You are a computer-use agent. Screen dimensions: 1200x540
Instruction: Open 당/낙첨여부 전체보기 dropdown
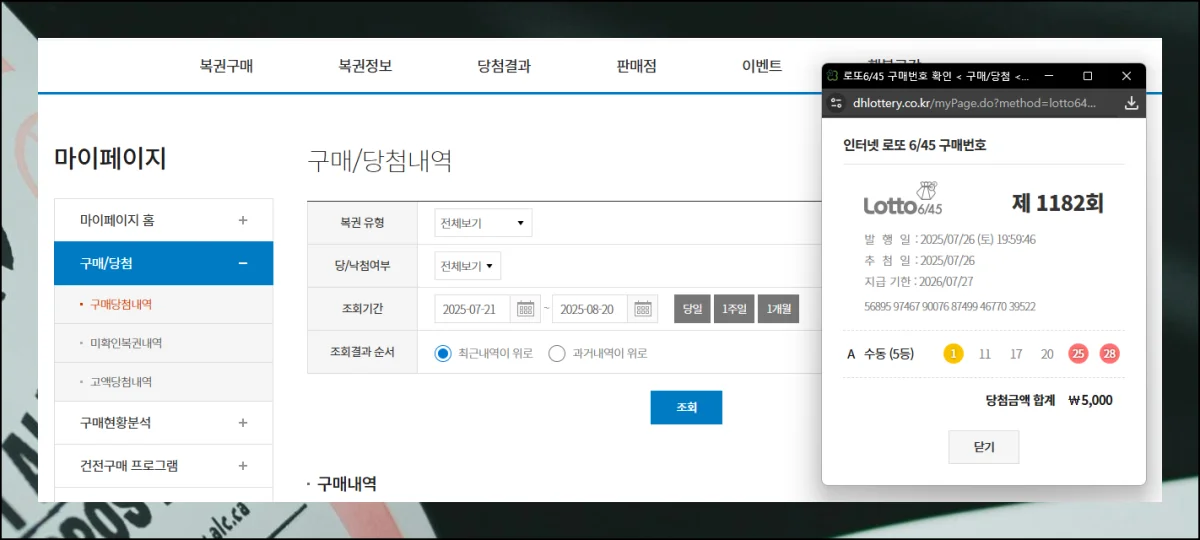468,266
